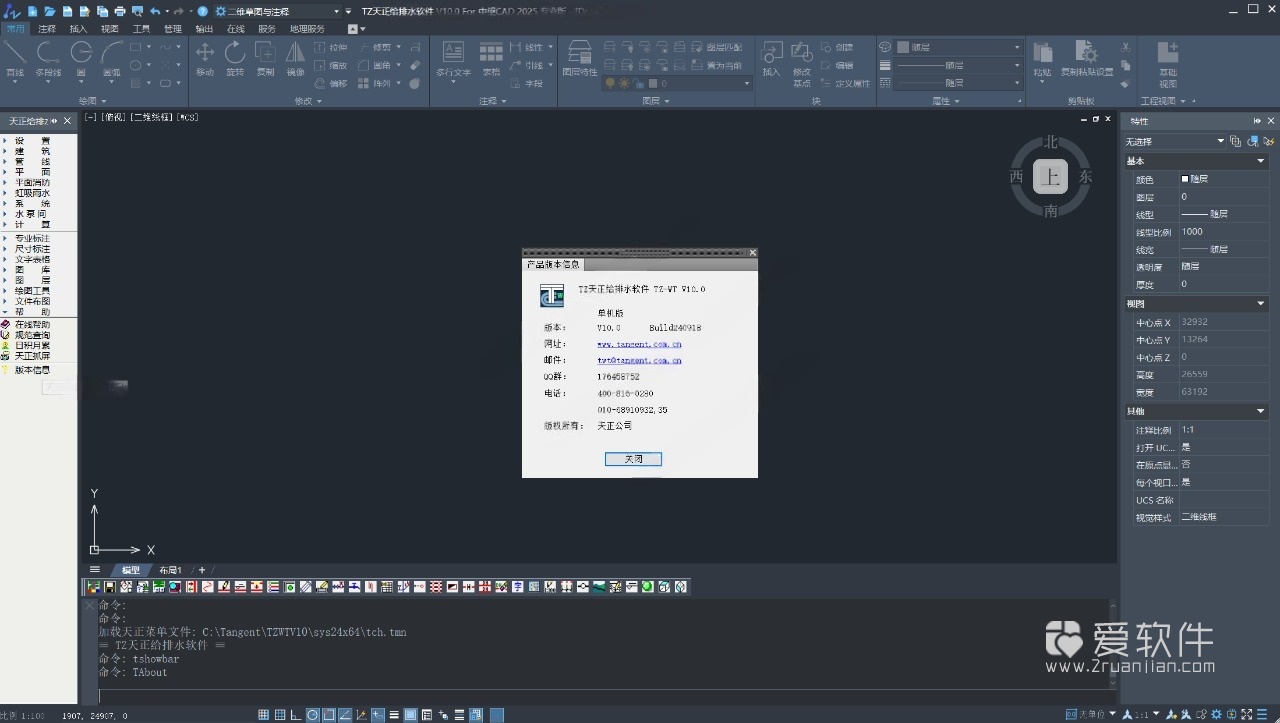Viewport: 1280px width, 723px height.
Task: Open the 无选择 selection dropdown in properties
Action: click(x=1175, y=141)
